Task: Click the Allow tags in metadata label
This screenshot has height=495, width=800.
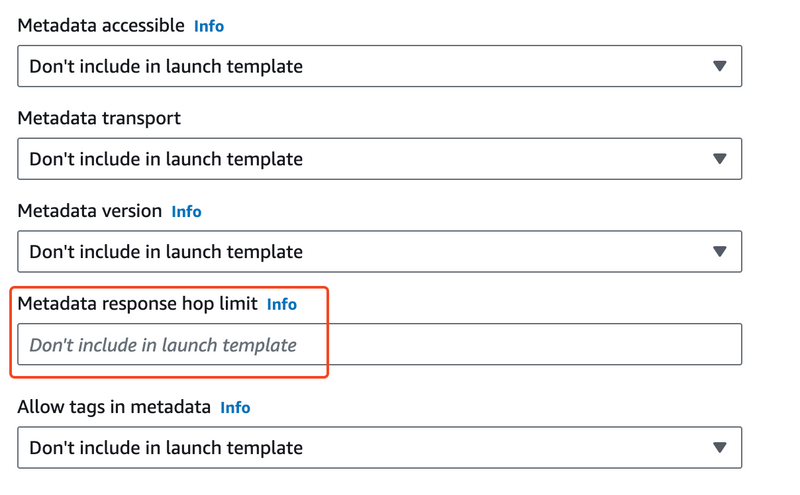Action: coord(114,407)
